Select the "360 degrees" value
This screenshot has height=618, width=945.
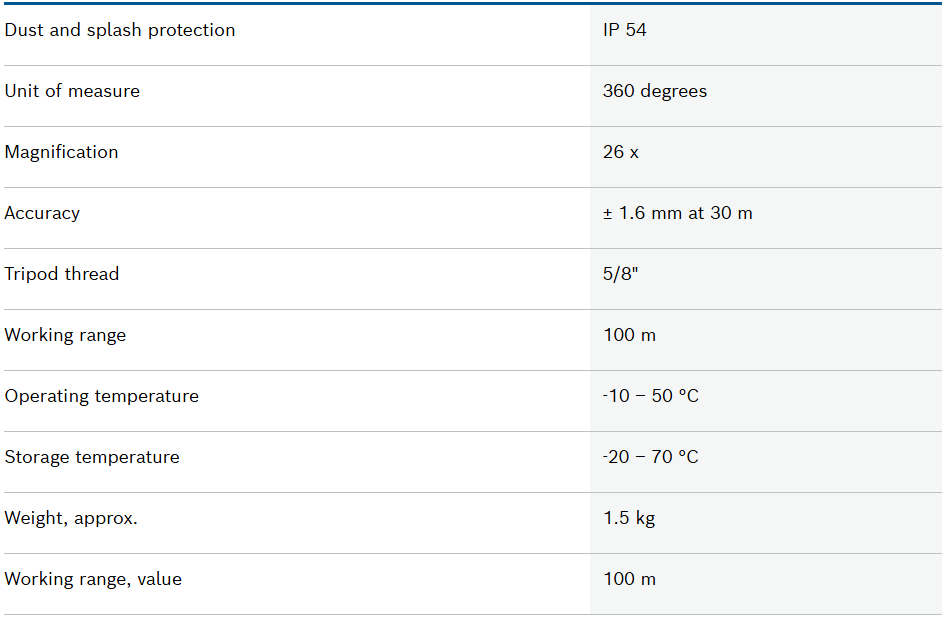[655, 91]
